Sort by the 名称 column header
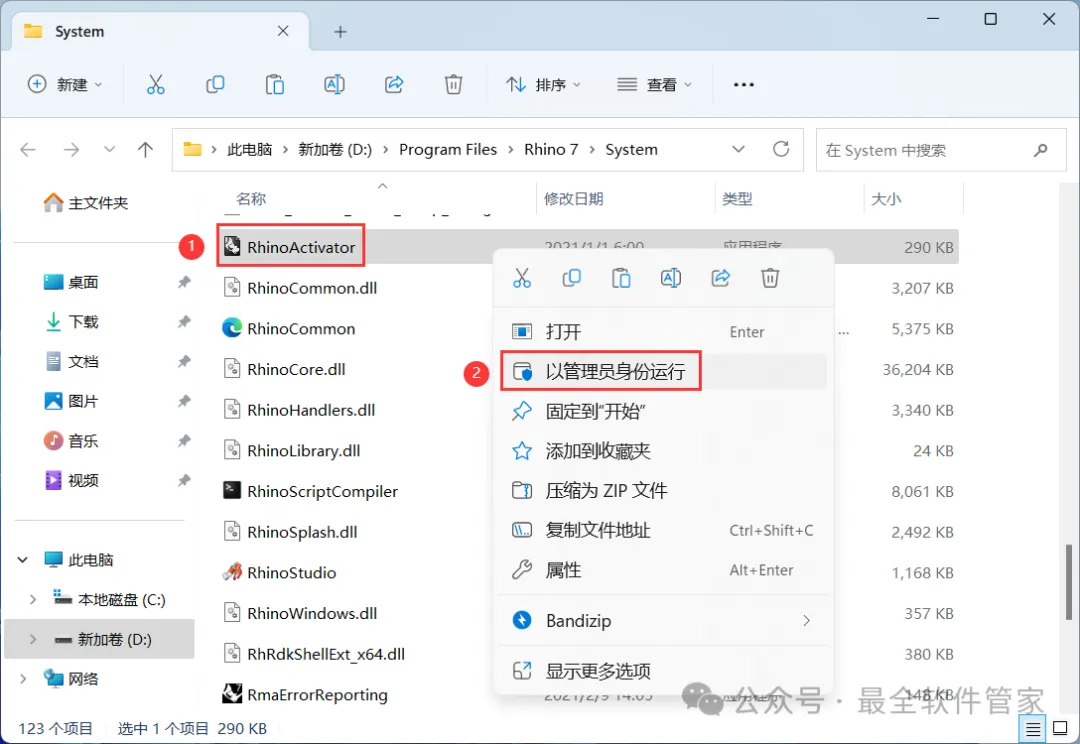1080x744 pixels. (251, 199)
